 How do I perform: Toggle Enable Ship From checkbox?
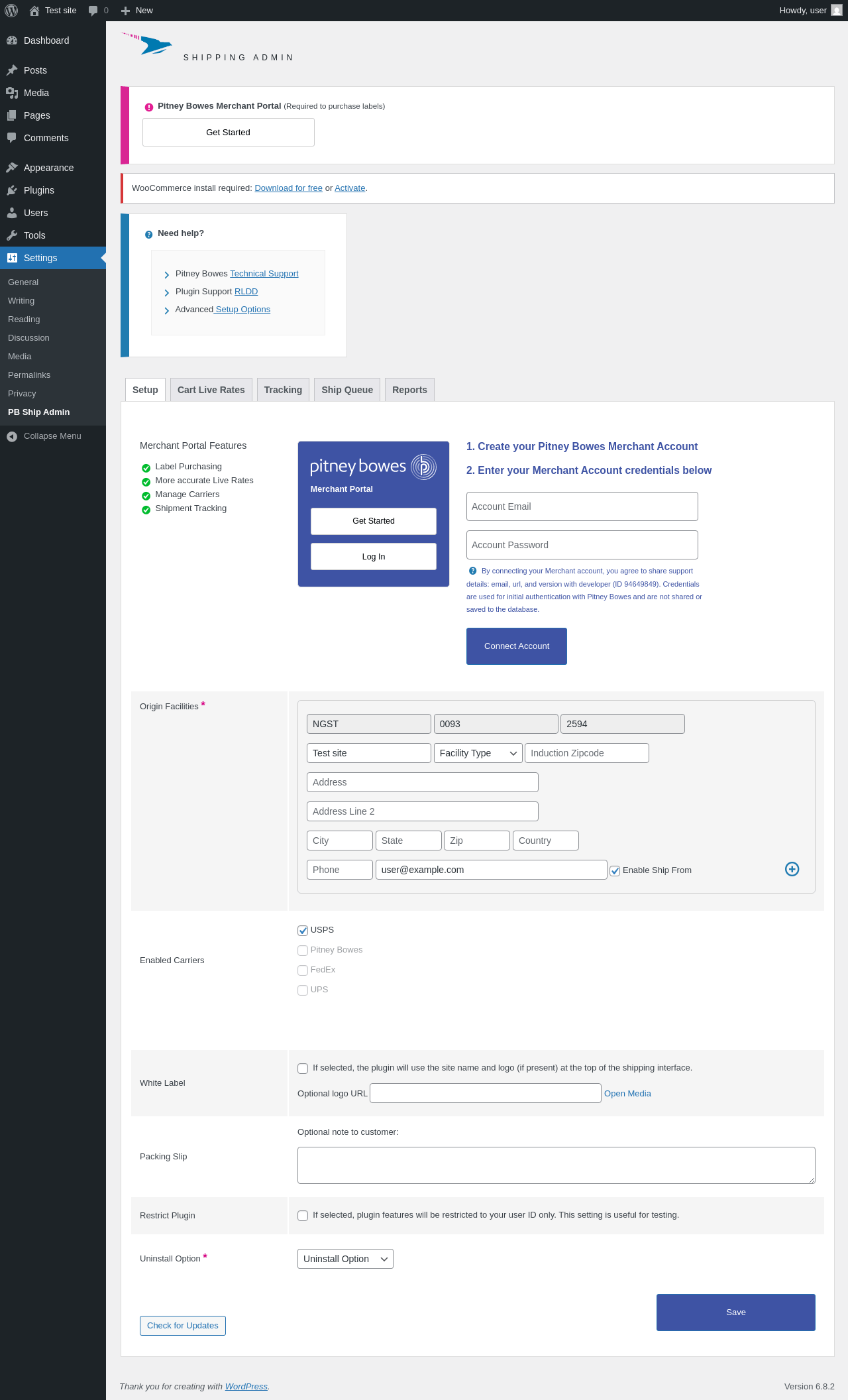point(615,871)
